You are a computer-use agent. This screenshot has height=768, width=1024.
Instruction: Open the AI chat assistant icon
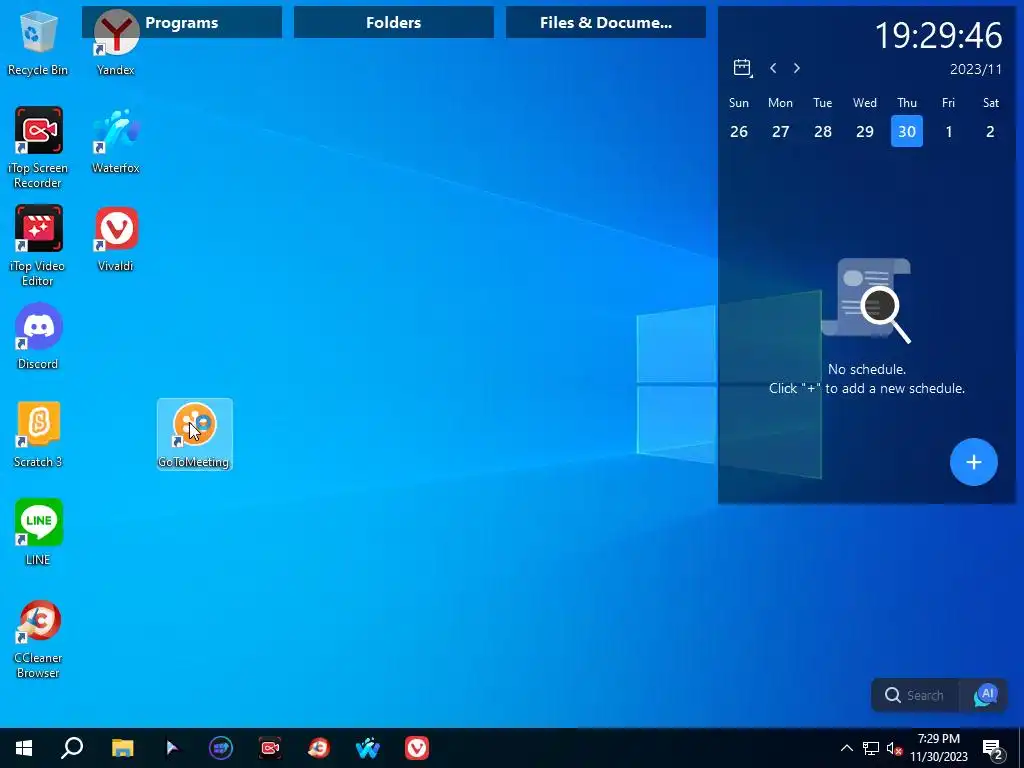coord(985,695)
